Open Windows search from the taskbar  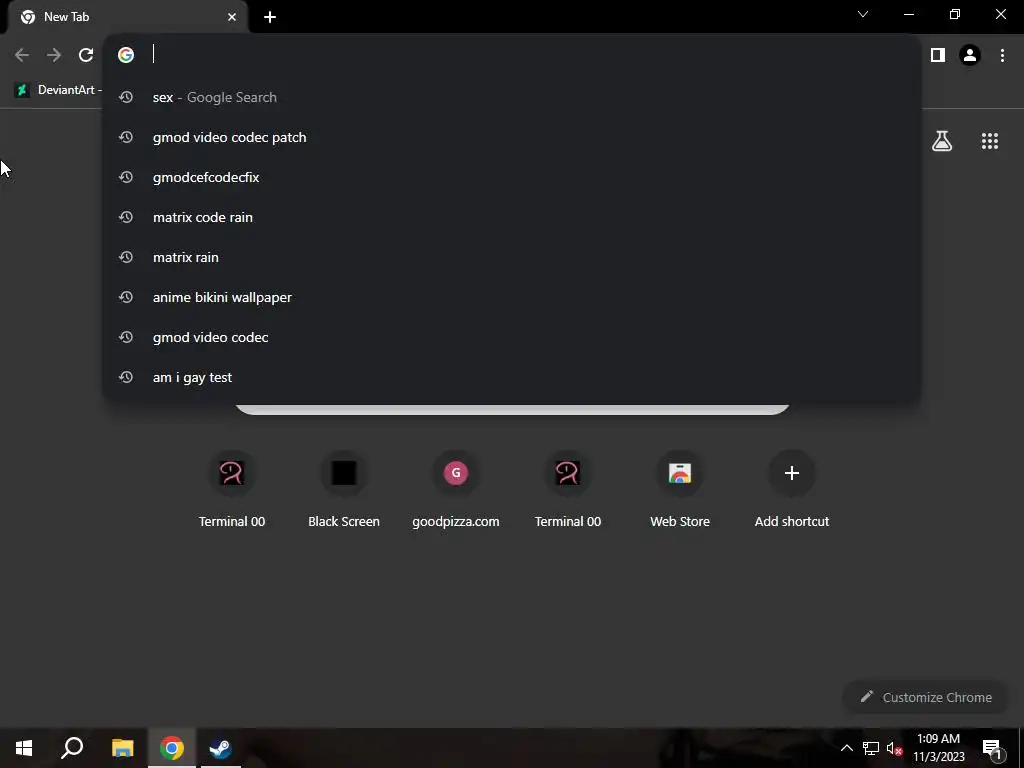click(72, 748)
